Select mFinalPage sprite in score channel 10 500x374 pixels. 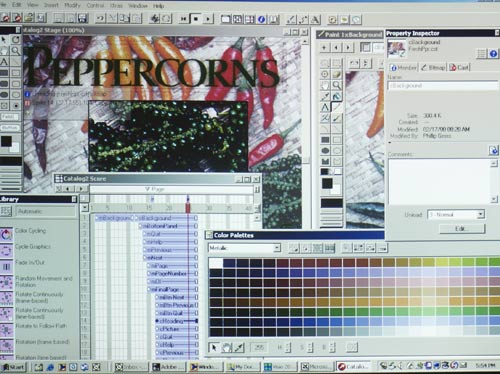(173, 289)
